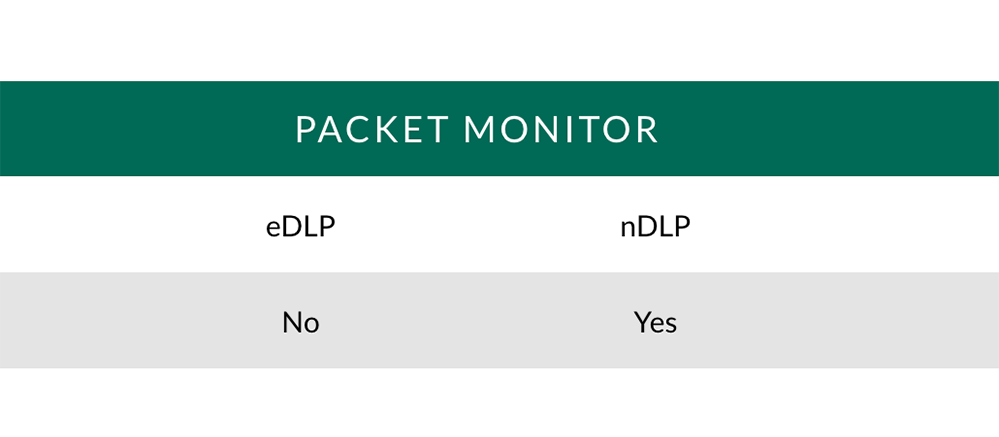Click blank area below the gray row
This screenshot has width=999, height=437.
click(500, 403)
